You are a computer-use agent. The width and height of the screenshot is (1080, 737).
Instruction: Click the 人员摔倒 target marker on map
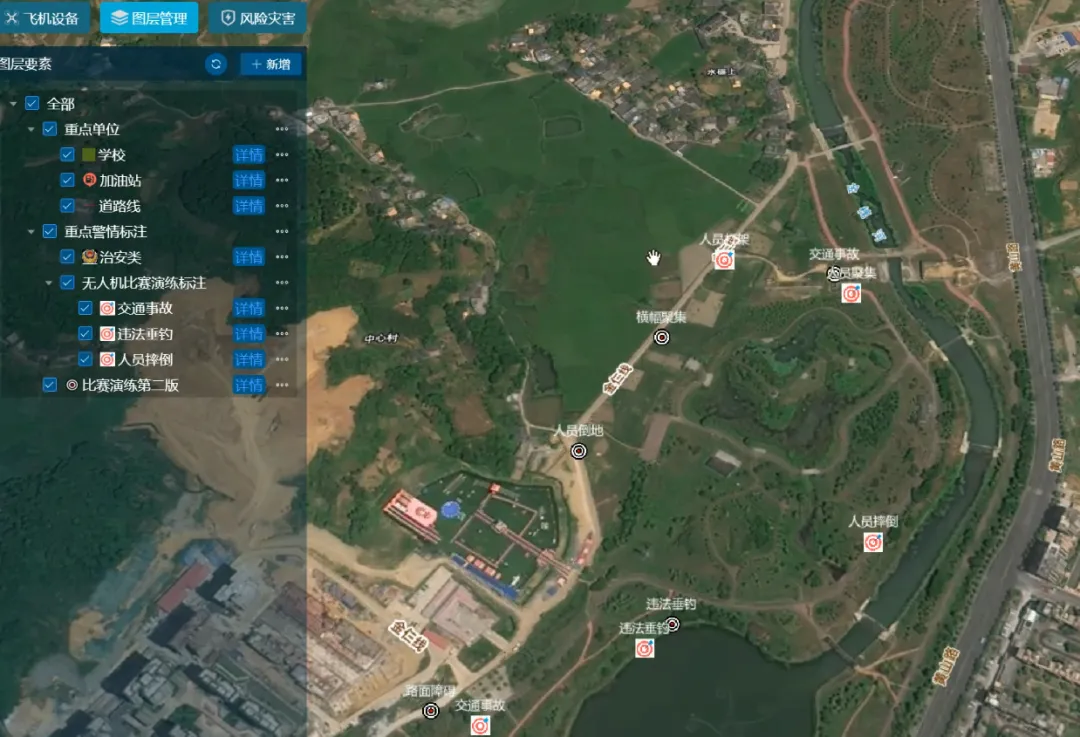click(x=873, y=542)
